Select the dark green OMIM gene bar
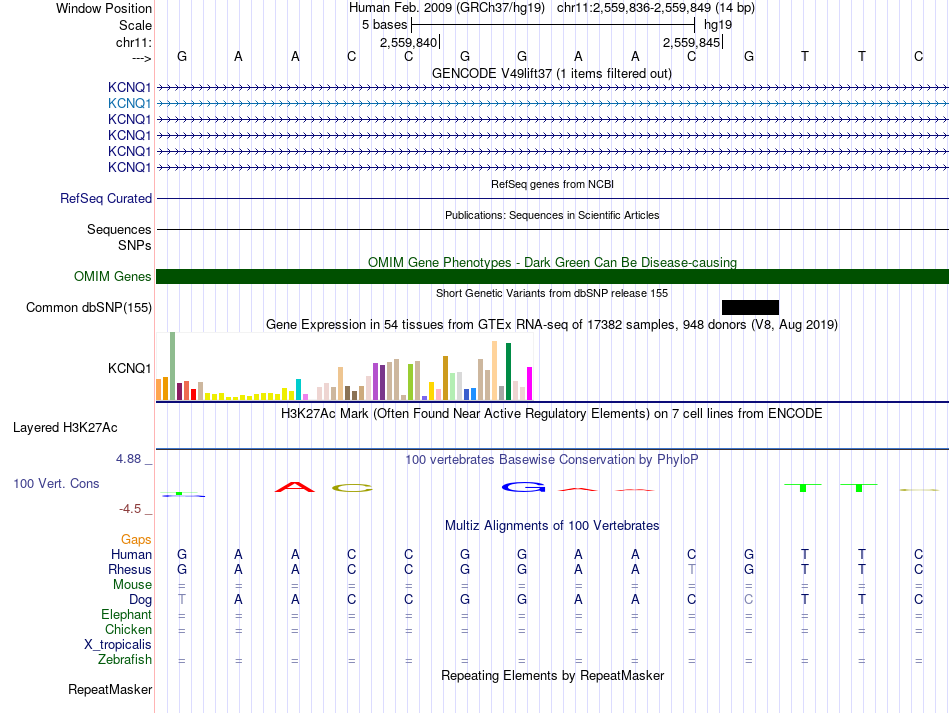 553,277
